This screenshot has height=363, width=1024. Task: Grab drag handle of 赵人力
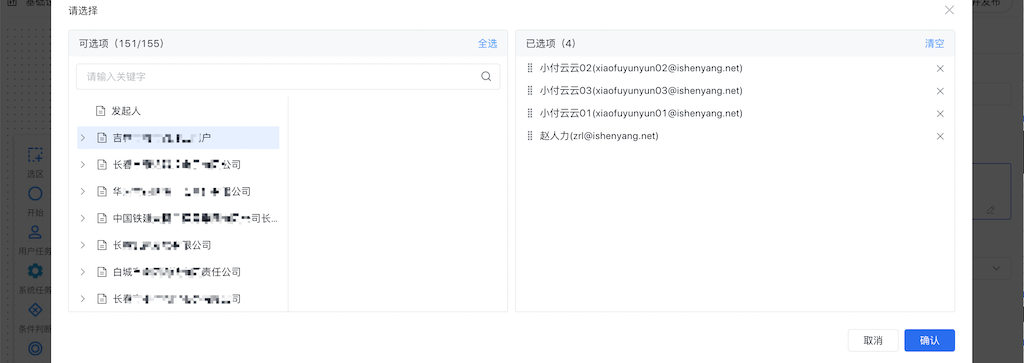click(x=530, y=136)
